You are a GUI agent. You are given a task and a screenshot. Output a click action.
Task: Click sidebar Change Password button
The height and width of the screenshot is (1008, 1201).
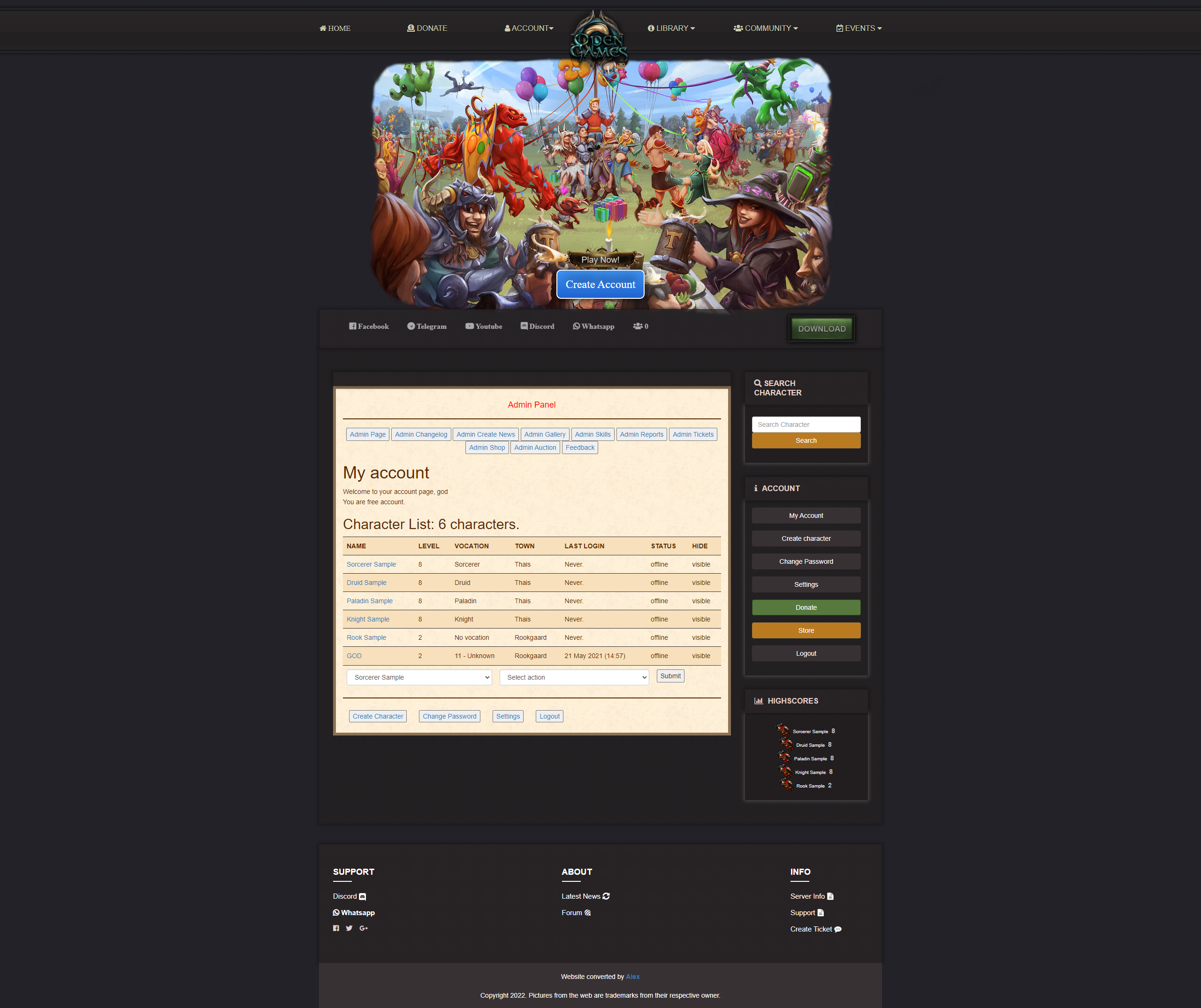pos(806,561)
